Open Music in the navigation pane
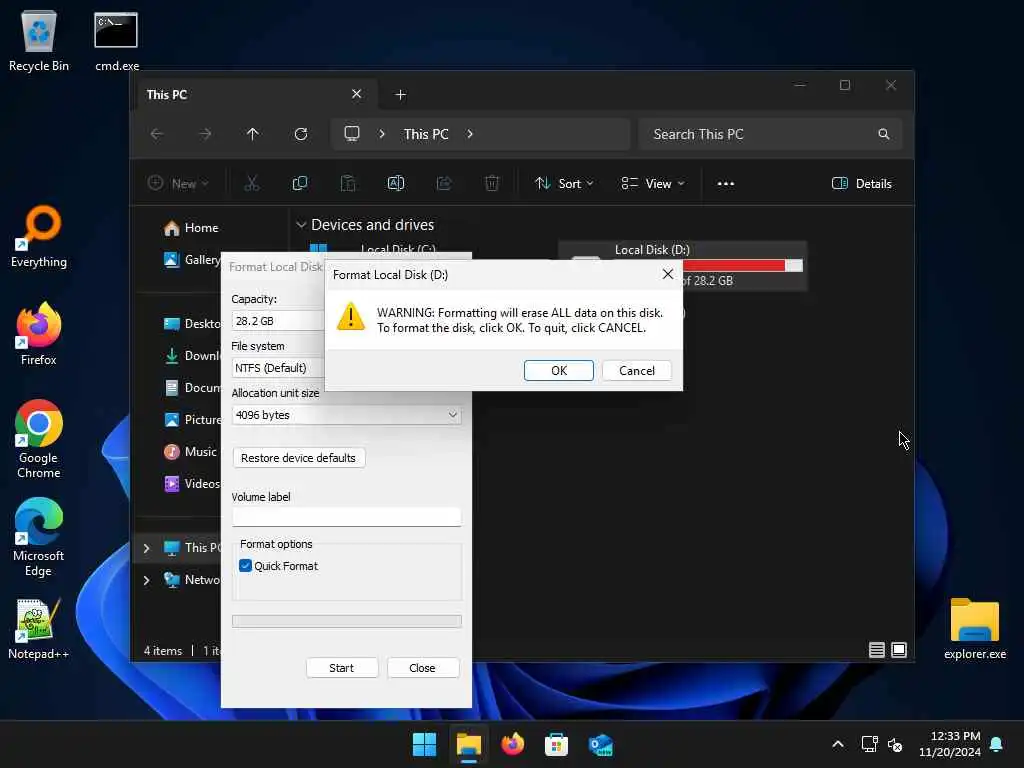This screenshot has height=768, width=1024. [190, 451]
